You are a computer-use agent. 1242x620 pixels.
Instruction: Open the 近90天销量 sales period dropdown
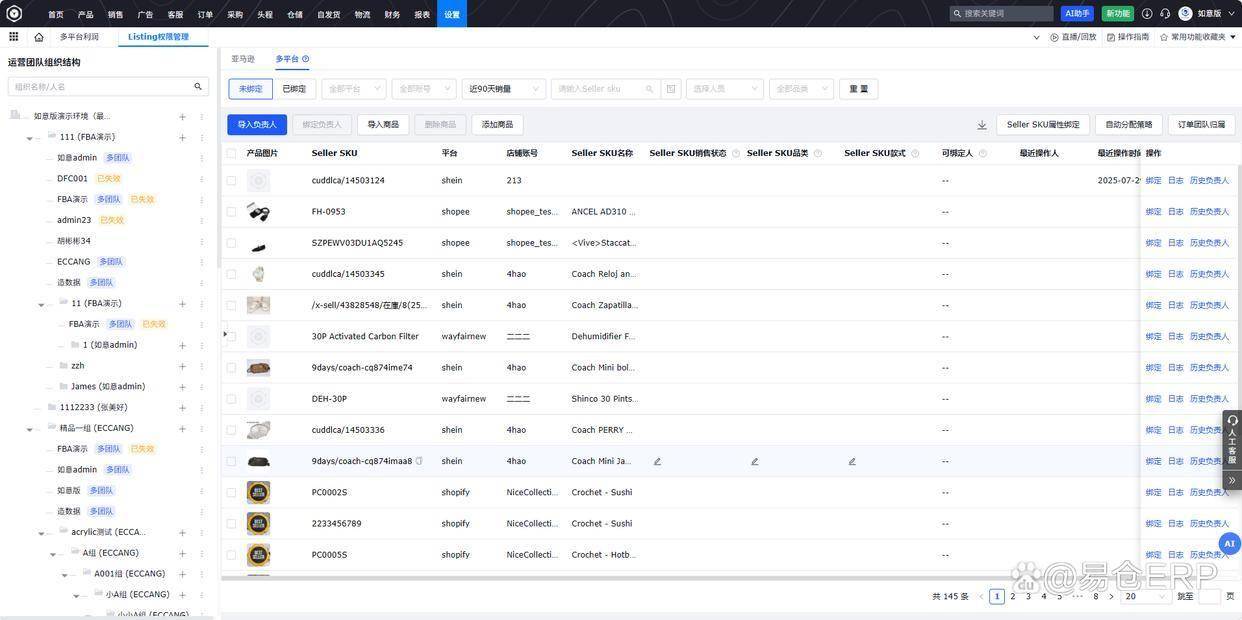(x=504, y=89)
